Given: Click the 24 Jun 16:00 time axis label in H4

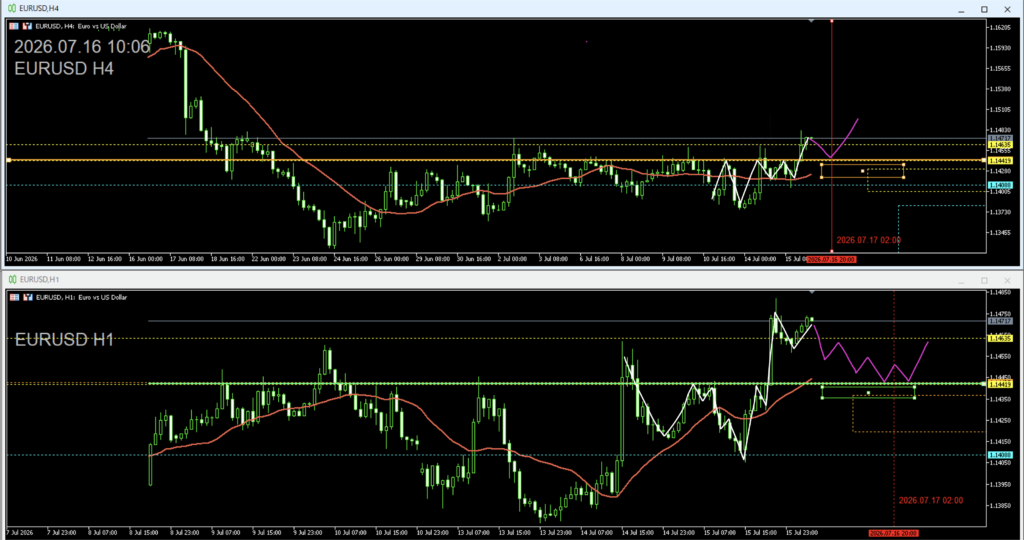Looking at the screenshot, I should click(x=351, y=259).
